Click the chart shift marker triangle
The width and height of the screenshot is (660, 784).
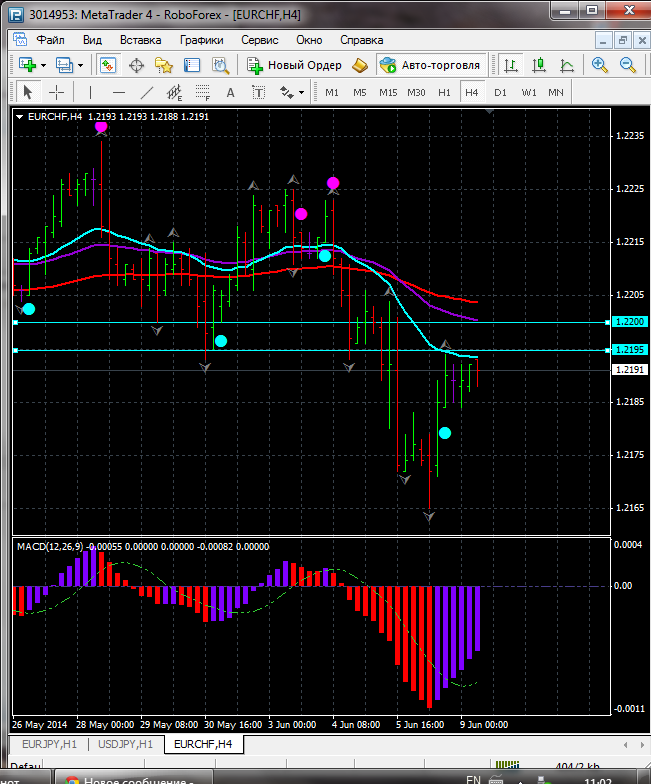coord(490,112)
